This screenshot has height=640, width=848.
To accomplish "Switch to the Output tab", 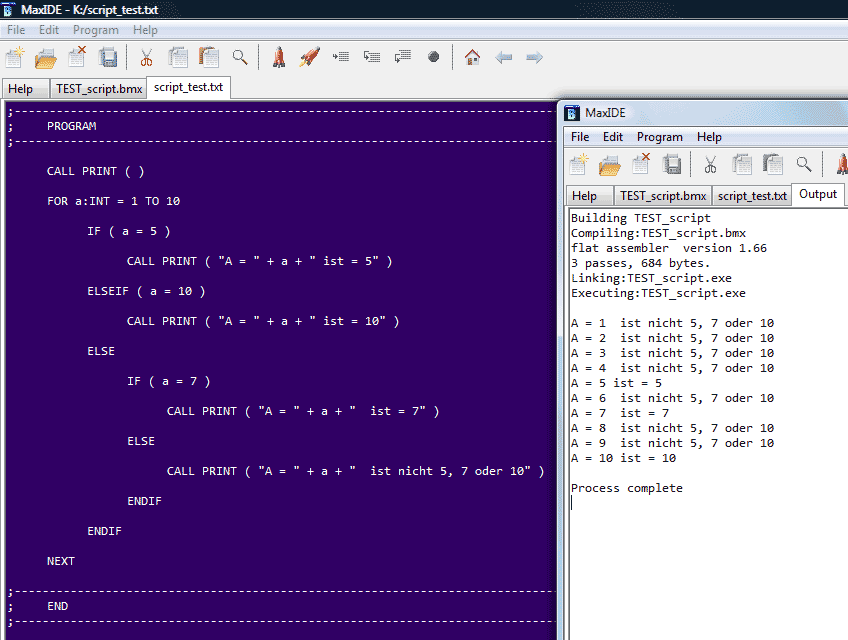I will [817, 194].
